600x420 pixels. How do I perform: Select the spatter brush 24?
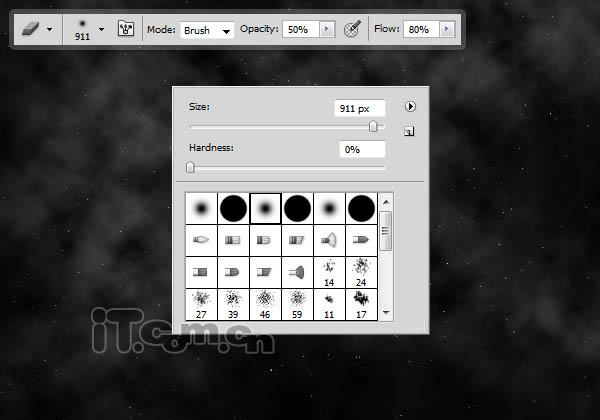[361, 272]
